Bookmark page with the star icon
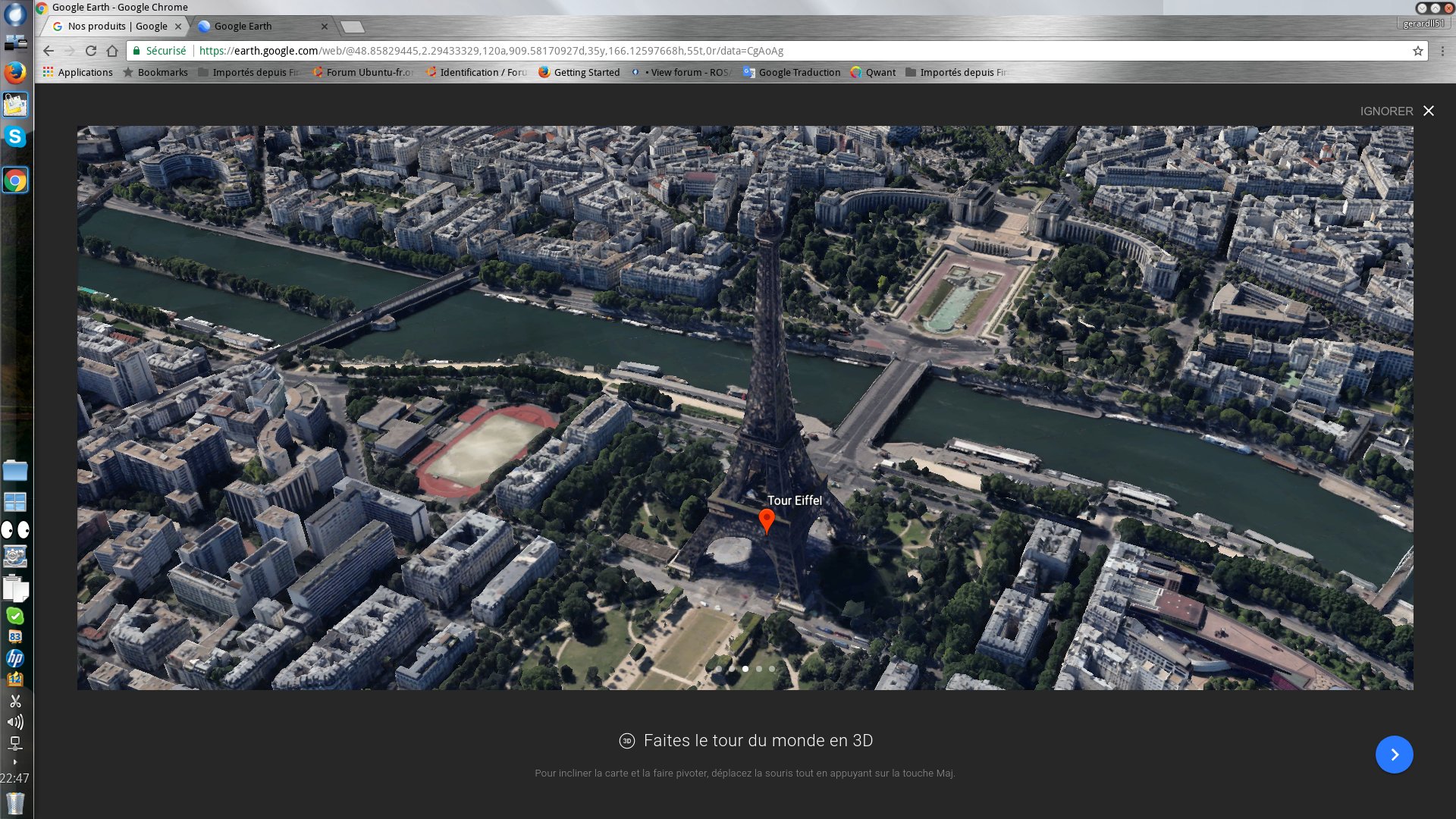The height and width of the screenshot is (819, 1456). tap(1417, 51)
